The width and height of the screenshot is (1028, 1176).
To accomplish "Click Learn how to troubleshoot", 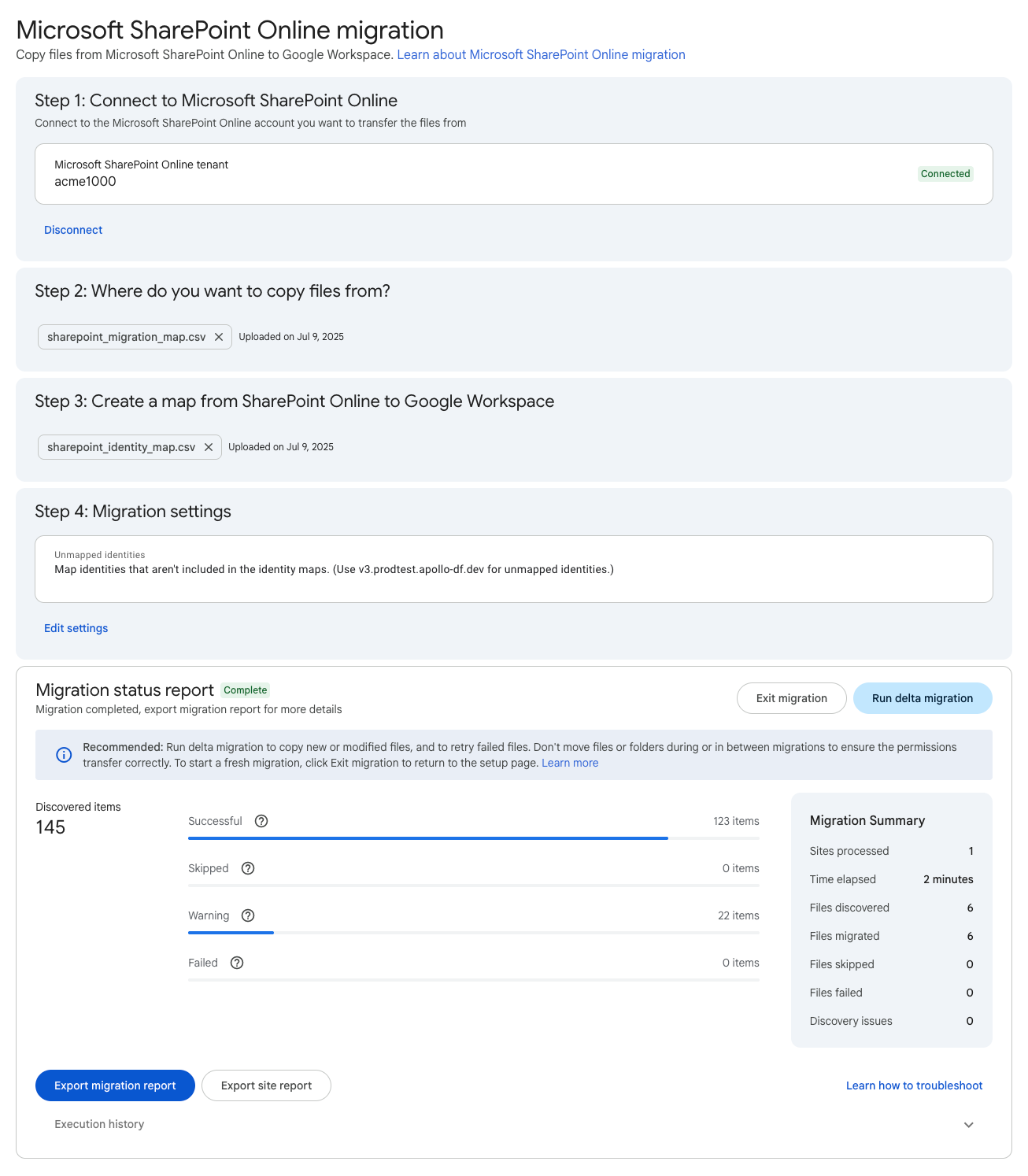I will coord(914,1085).
